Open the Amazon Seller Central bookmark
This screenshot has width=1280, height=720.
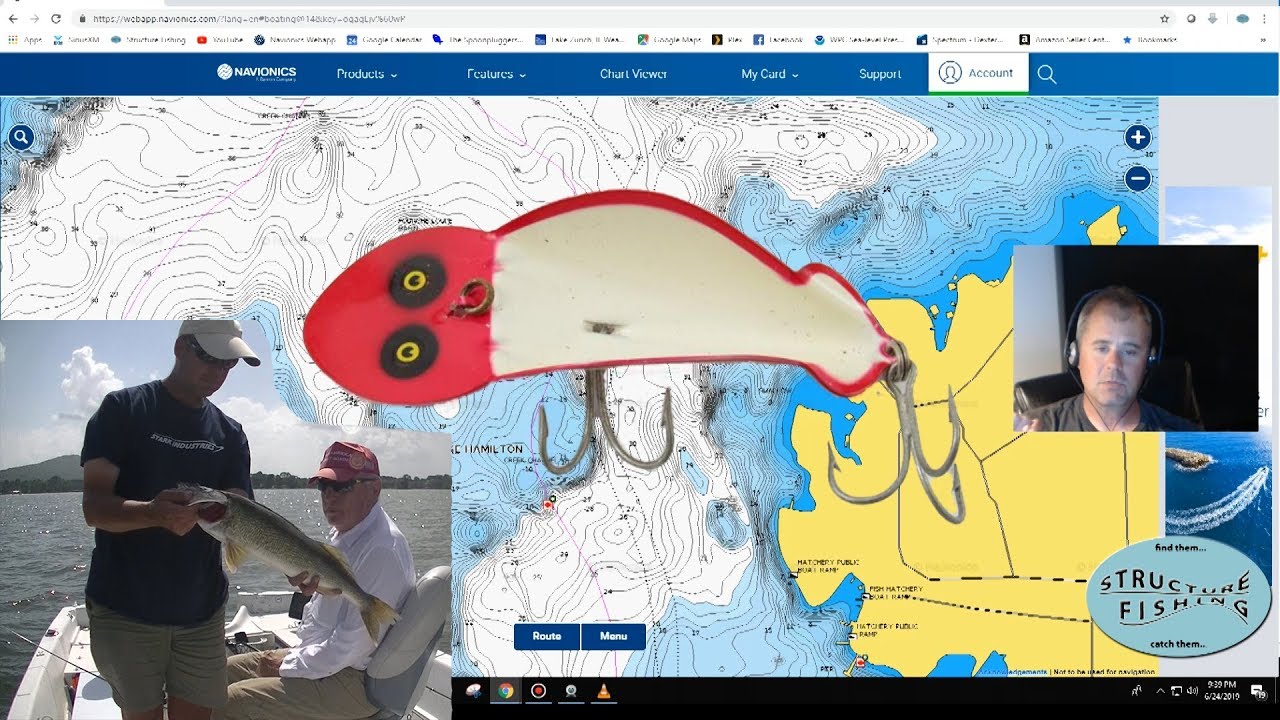(1064, 40)
